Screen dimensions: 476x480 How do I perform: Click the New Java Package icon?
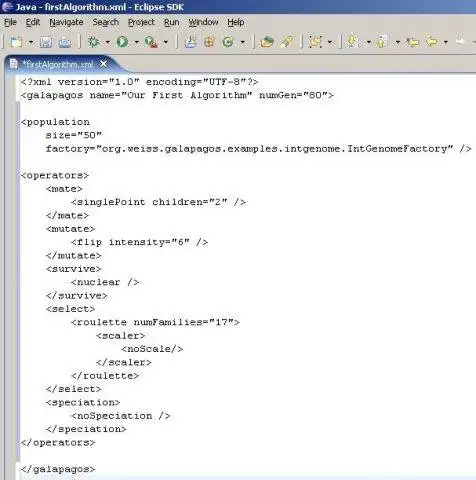[210, 42]
